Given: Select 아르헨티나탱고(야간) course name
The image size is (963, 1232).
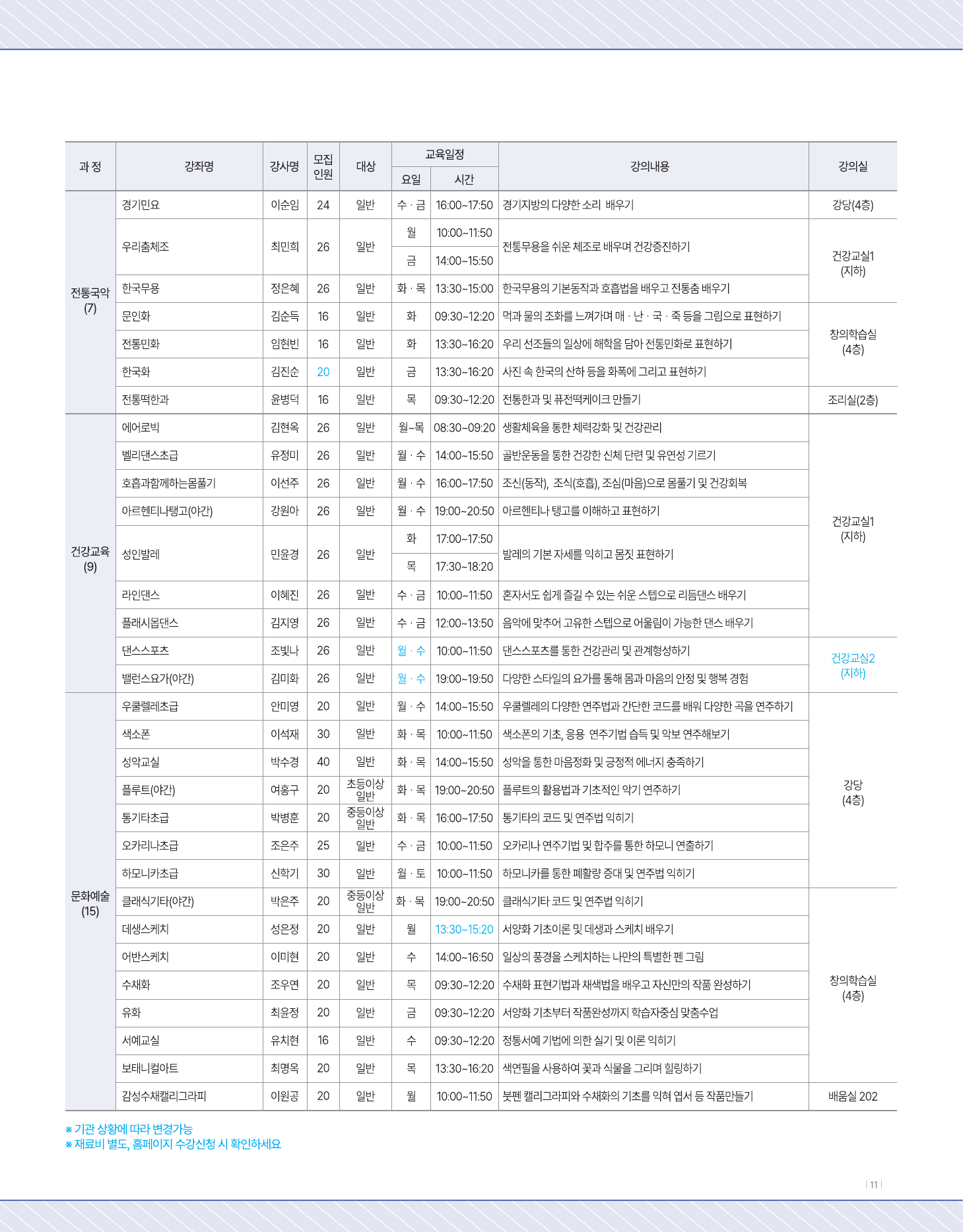Looking at the screenshot, I should click(167, 511).
